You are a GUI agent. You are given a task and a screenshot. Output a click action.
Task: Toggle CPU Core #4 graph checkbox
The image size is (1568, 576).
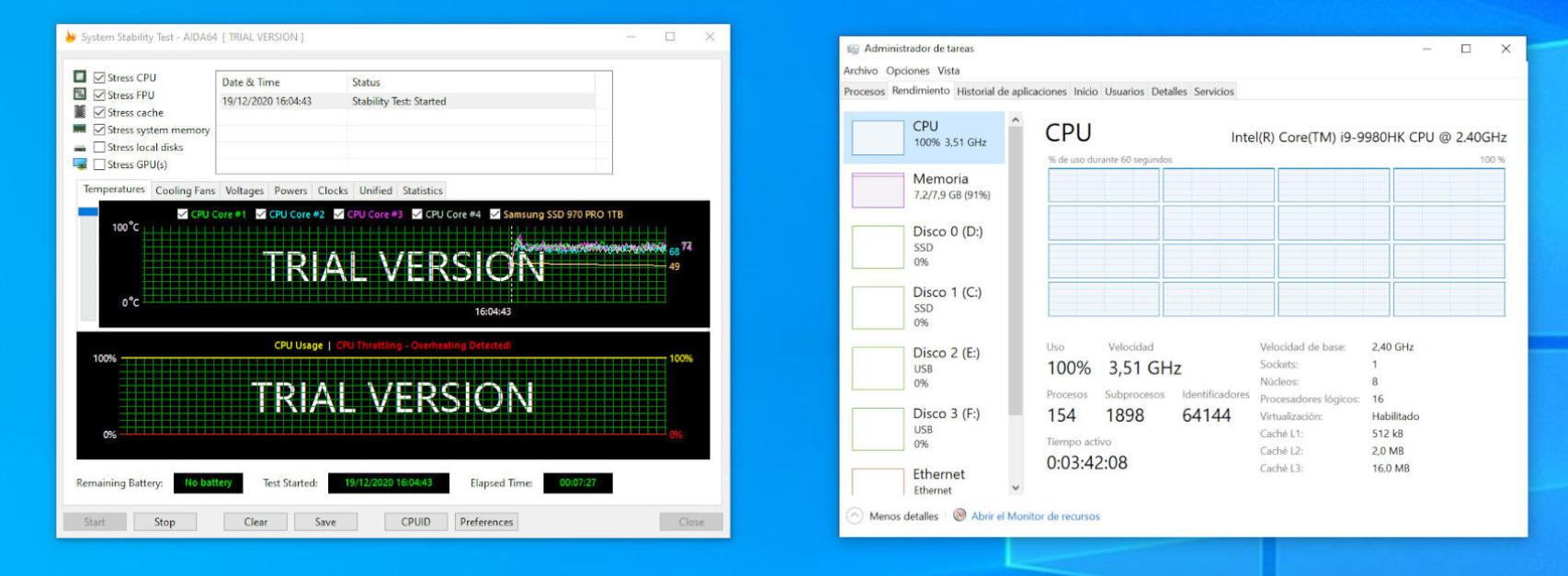[417, 214]
